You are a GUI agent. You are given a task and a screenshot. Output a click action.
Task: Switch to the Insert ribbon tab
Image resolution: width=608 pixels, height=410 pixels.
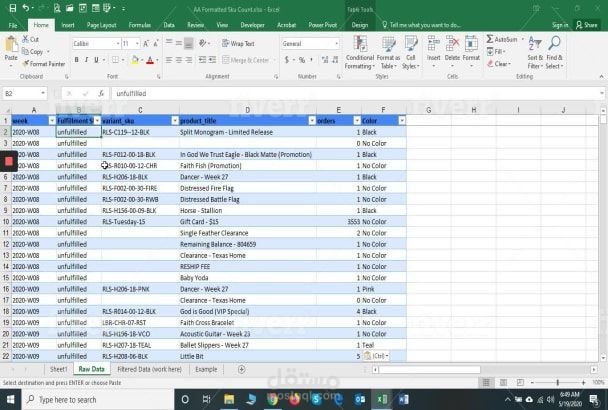pos(67,25)
